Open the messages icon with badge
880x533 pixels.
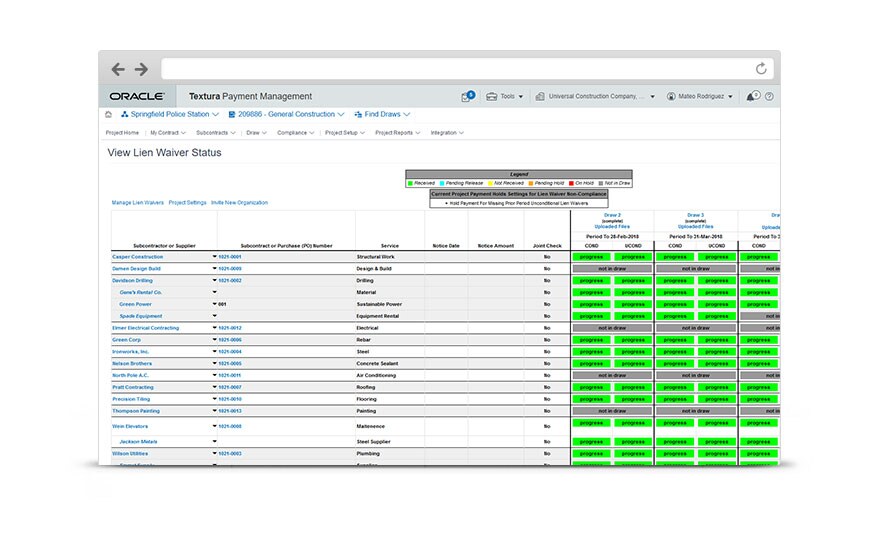coord(467,97)
